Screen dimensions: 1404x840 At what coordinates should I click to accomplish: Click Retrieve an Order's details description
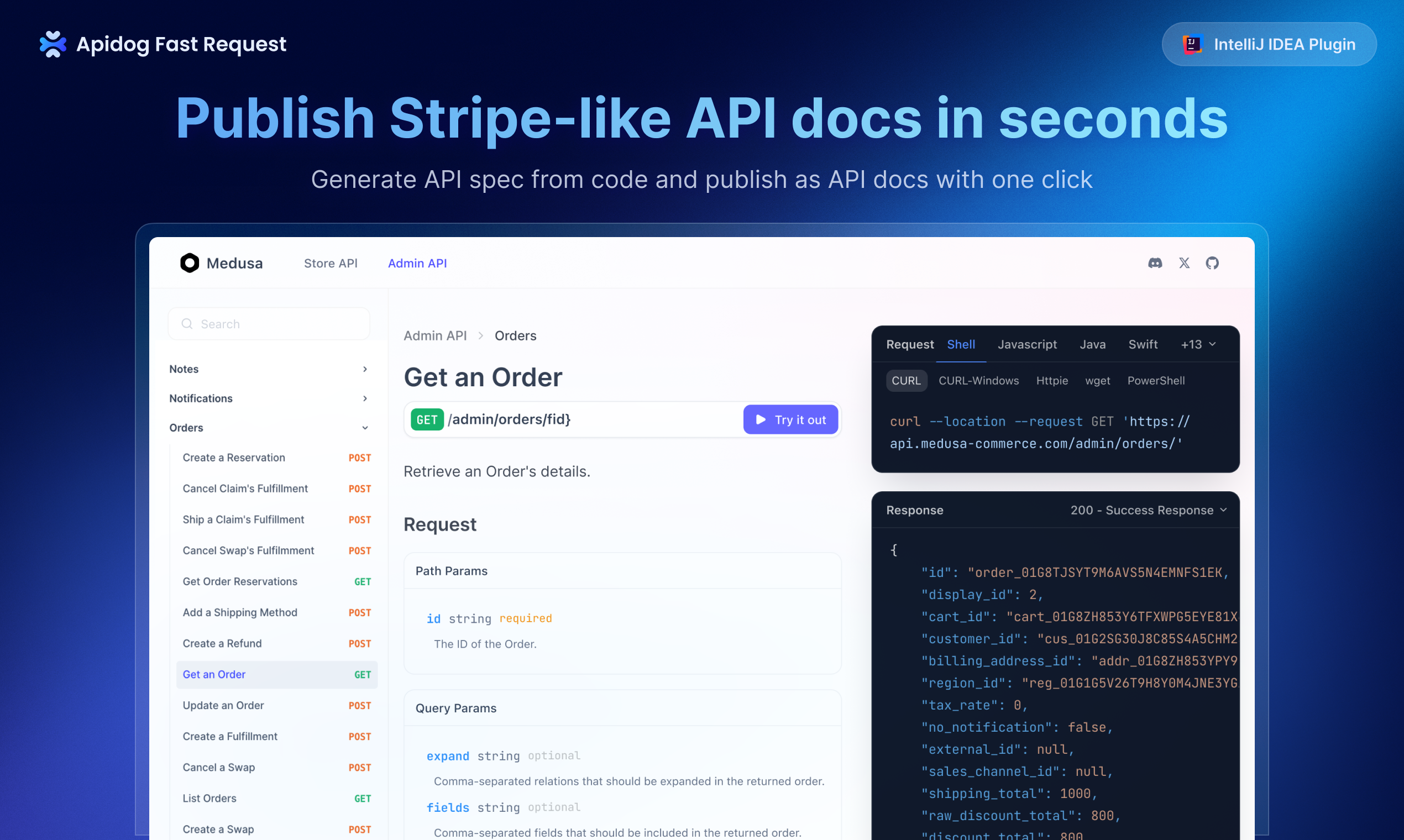(x=497, y=471)
